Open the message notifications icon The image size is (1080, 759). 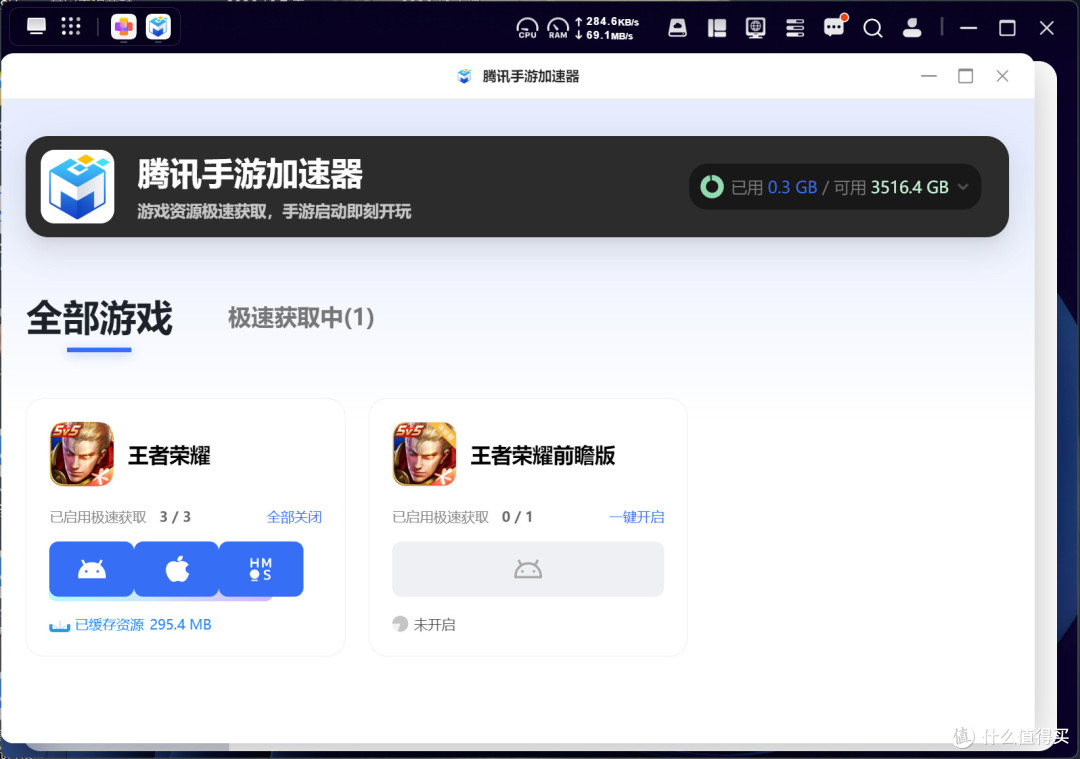coord(834,27)
